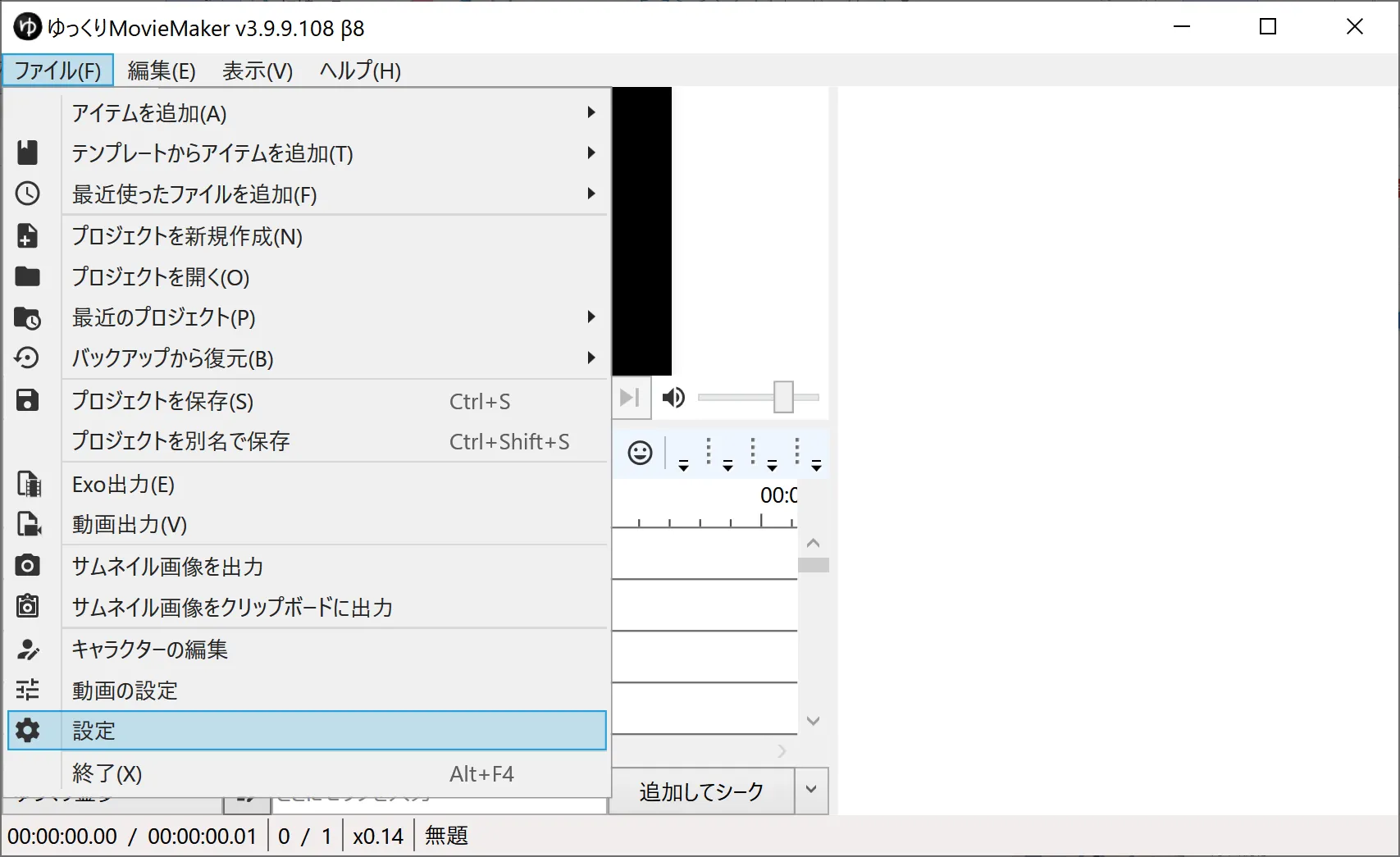Maximize the MovieMaker window

coord(1268,27)
